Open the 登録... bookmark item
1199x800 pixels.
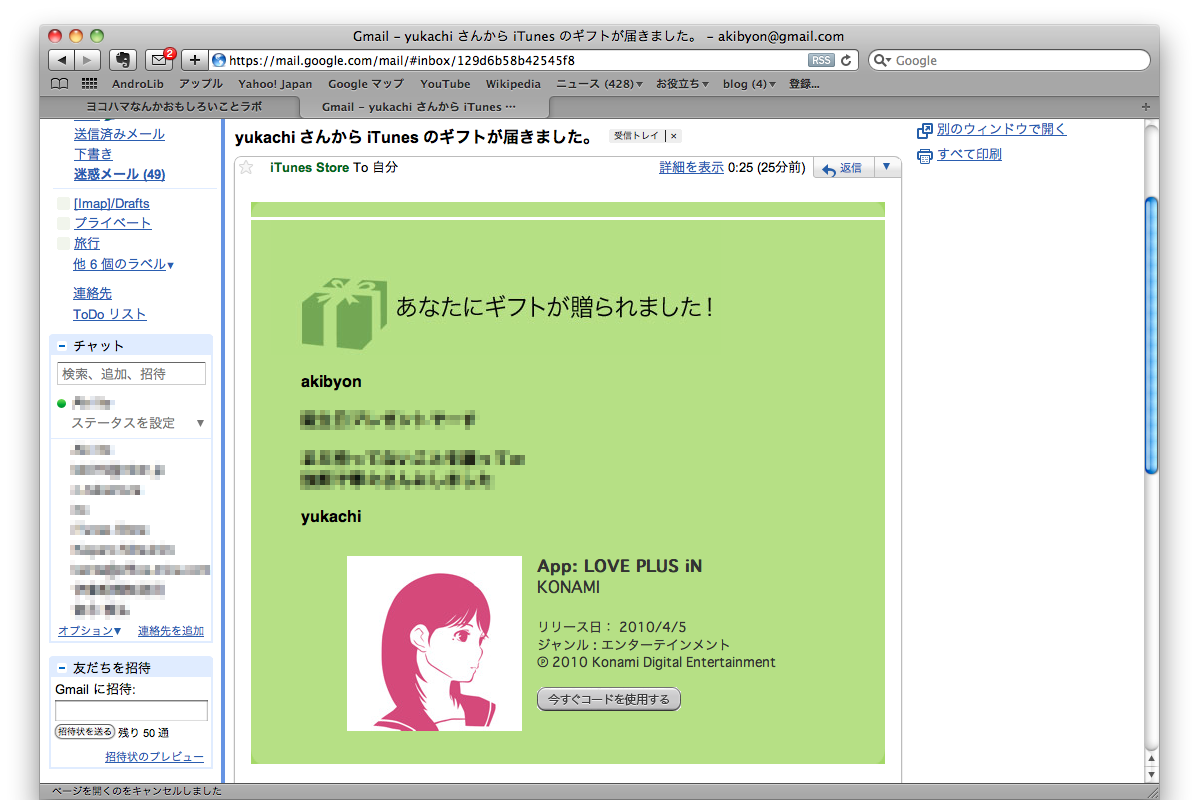tap(804, 84)
